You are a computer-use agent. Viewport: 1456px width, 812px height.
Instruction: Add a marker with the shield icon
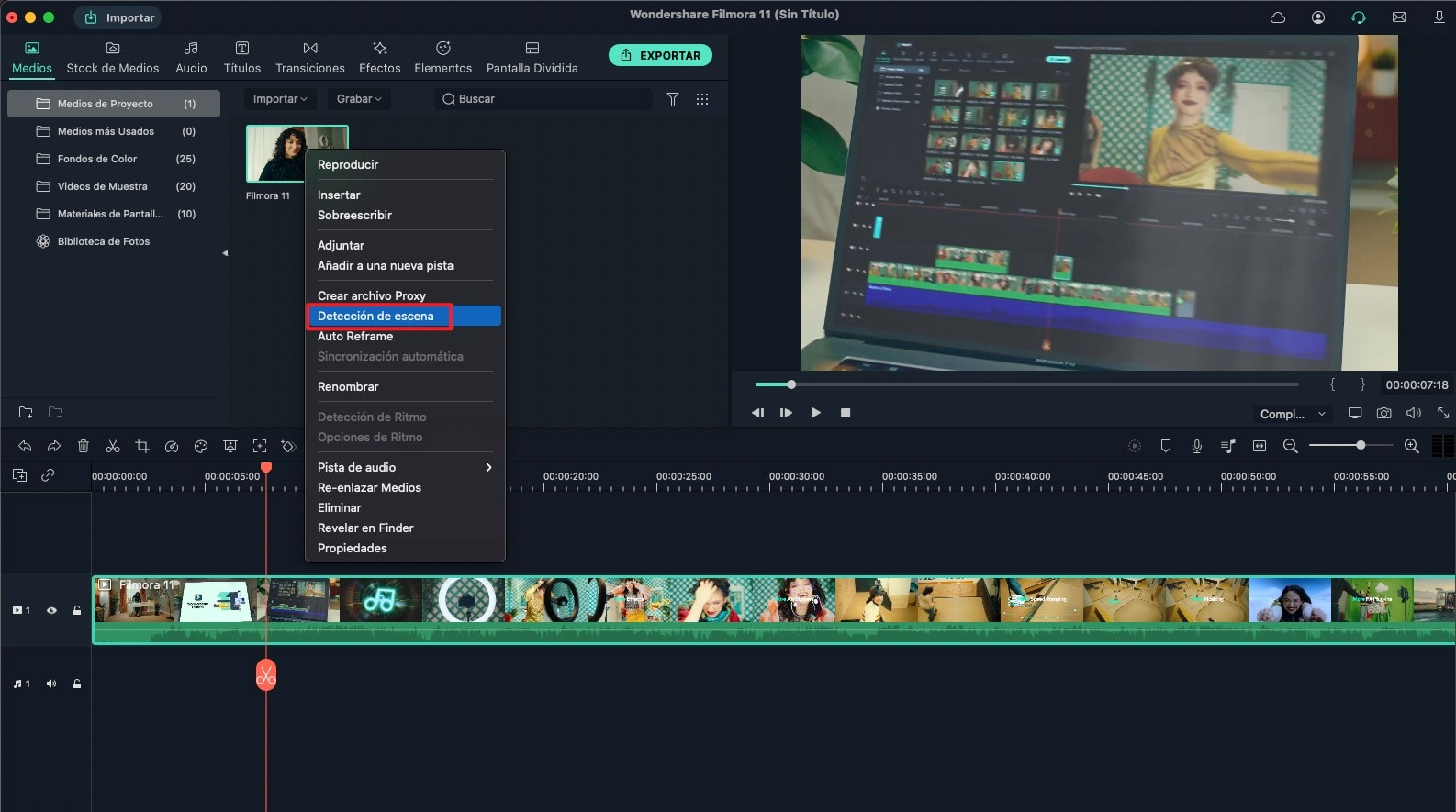point(1166,446)
